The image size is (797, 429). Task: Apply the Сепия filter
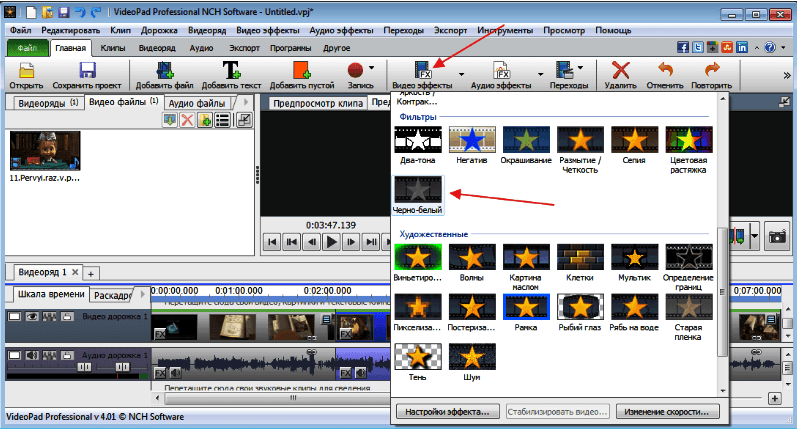pyautogui.click(x=634, y=145)
